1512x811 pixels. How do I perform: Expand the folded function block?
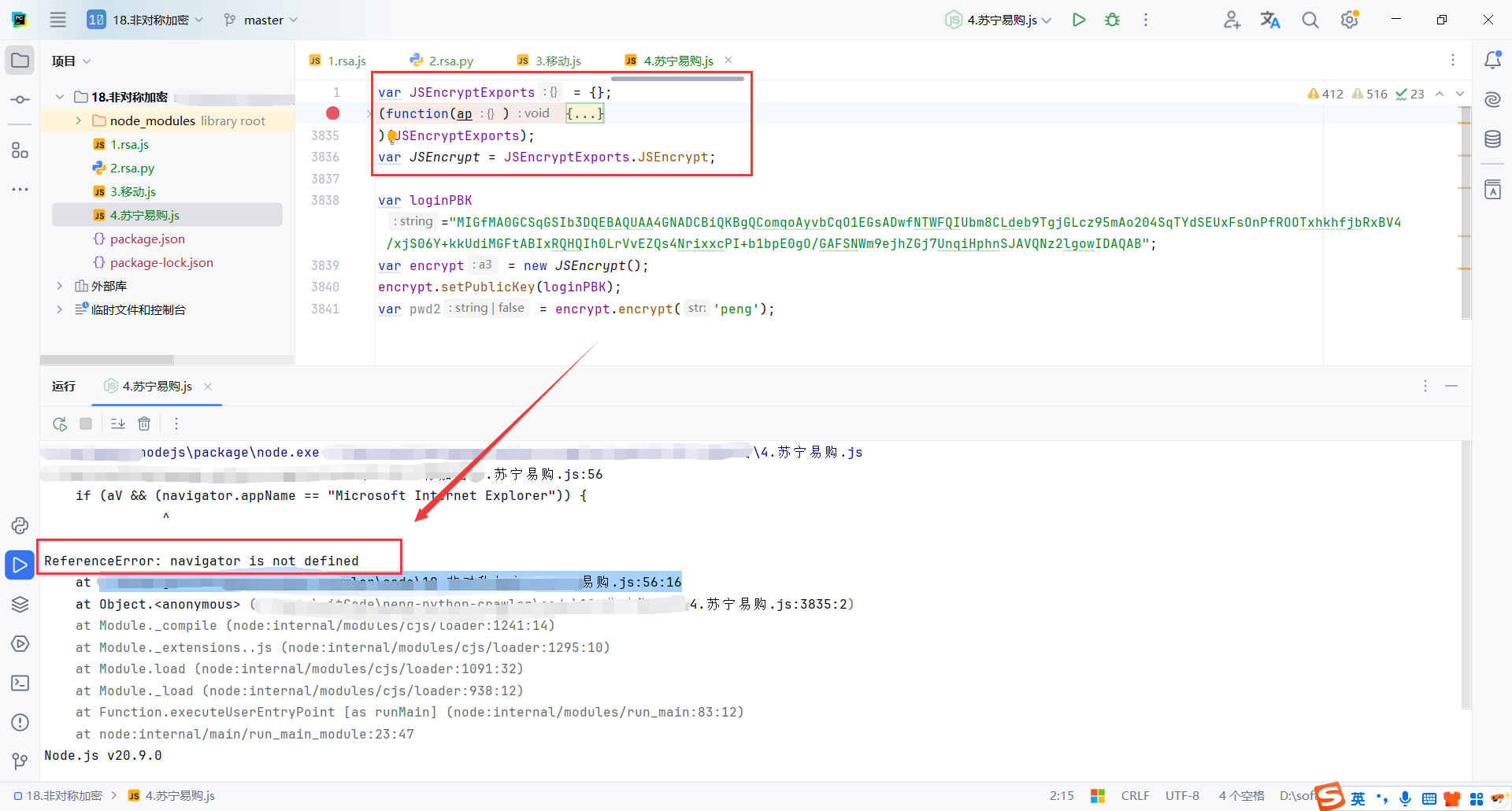(584, 113)
